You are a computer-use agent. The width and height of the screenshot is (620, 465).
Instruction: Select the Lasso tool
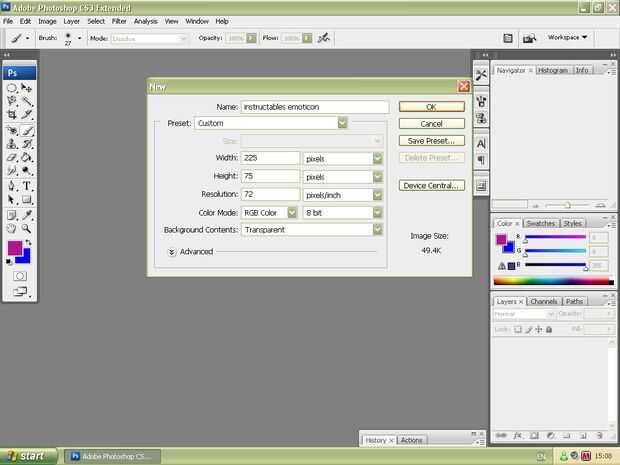pos(12,101)
